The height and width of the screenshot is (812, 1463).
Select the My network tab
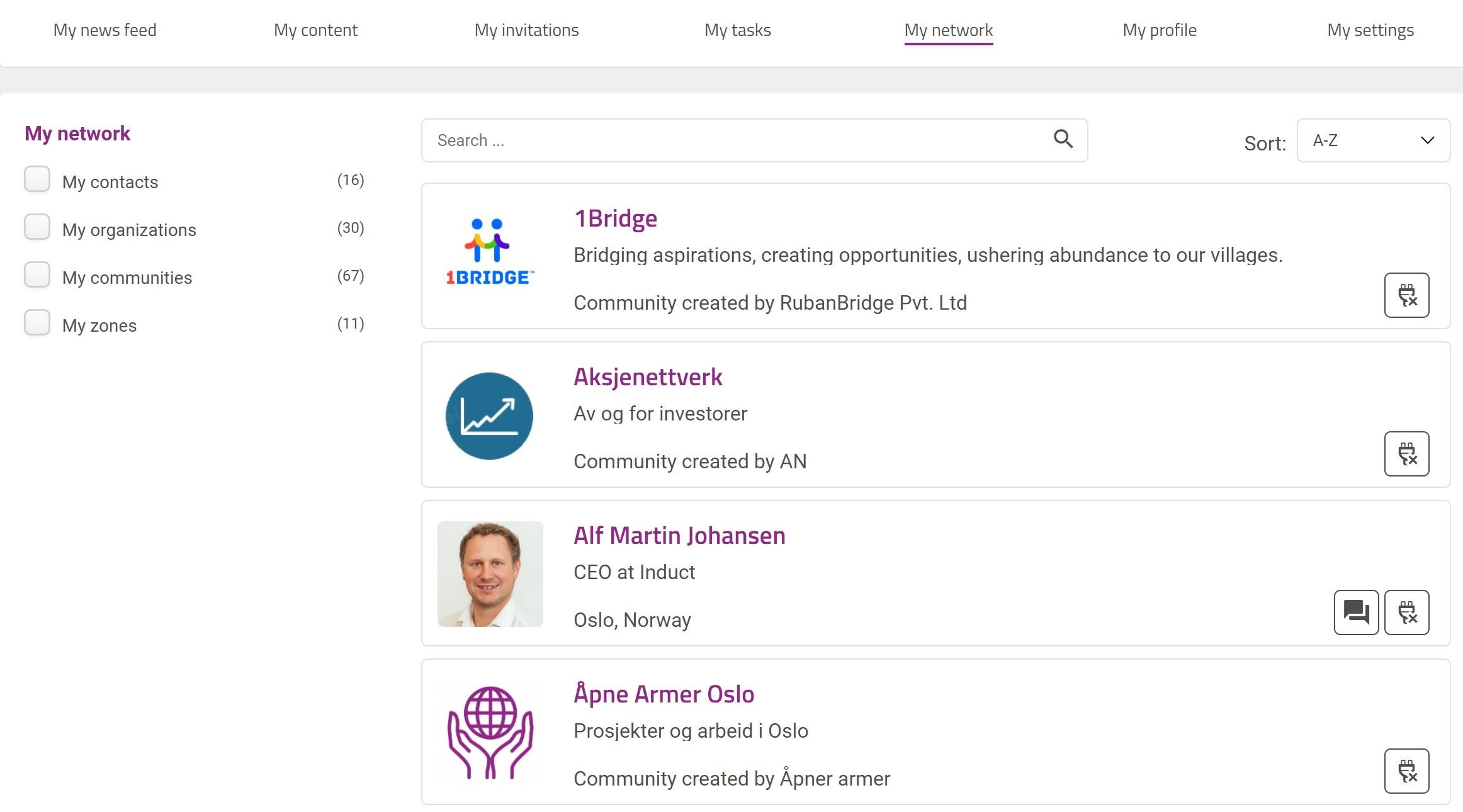[x=949, y=30]
